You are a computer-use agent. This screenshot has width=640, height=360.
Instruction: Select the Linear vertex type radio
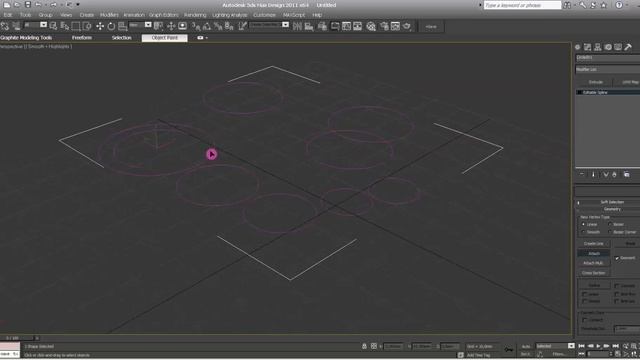(583, 224)
